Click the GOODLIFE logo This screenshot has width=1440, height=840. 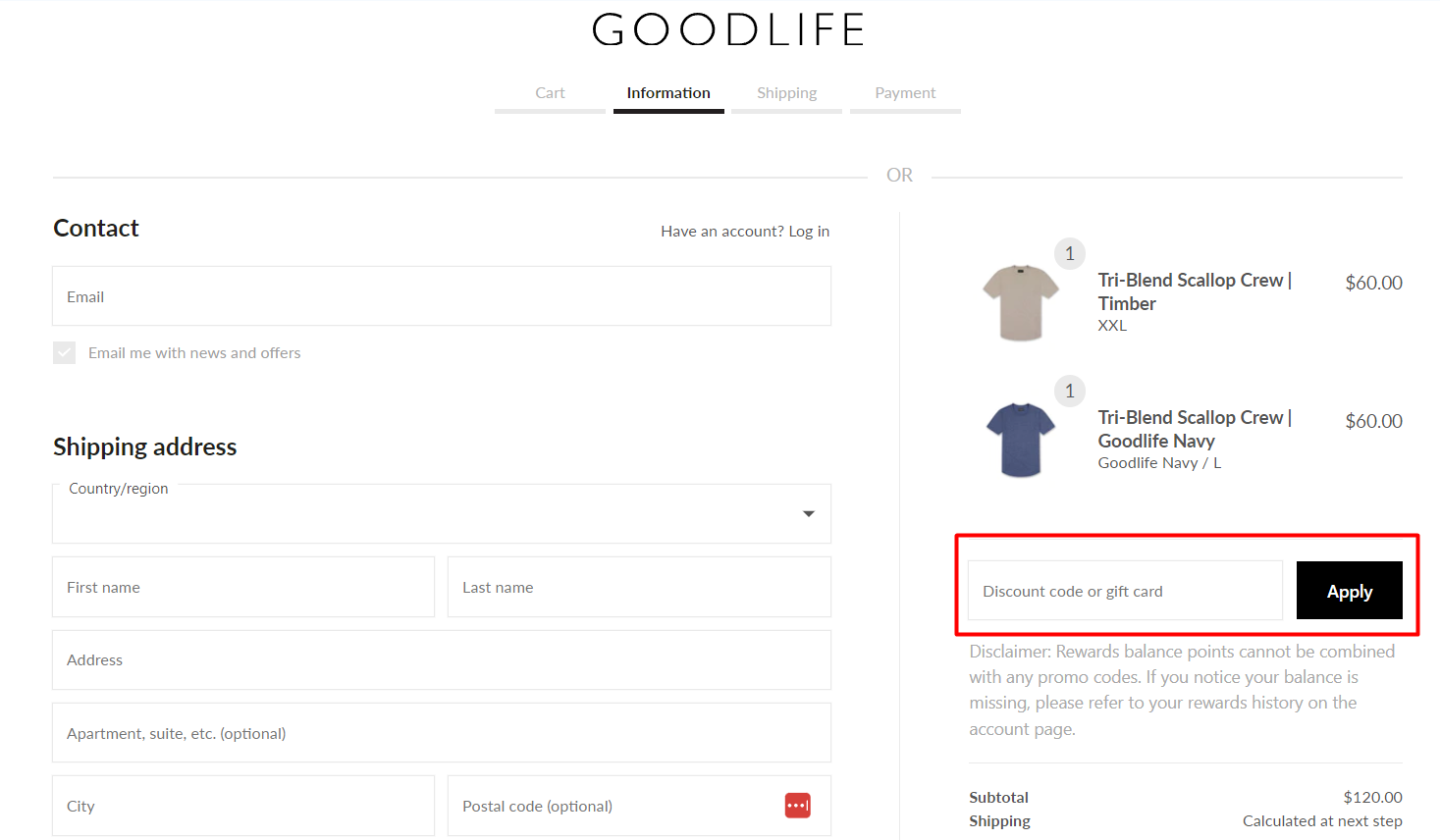(727, 29)
